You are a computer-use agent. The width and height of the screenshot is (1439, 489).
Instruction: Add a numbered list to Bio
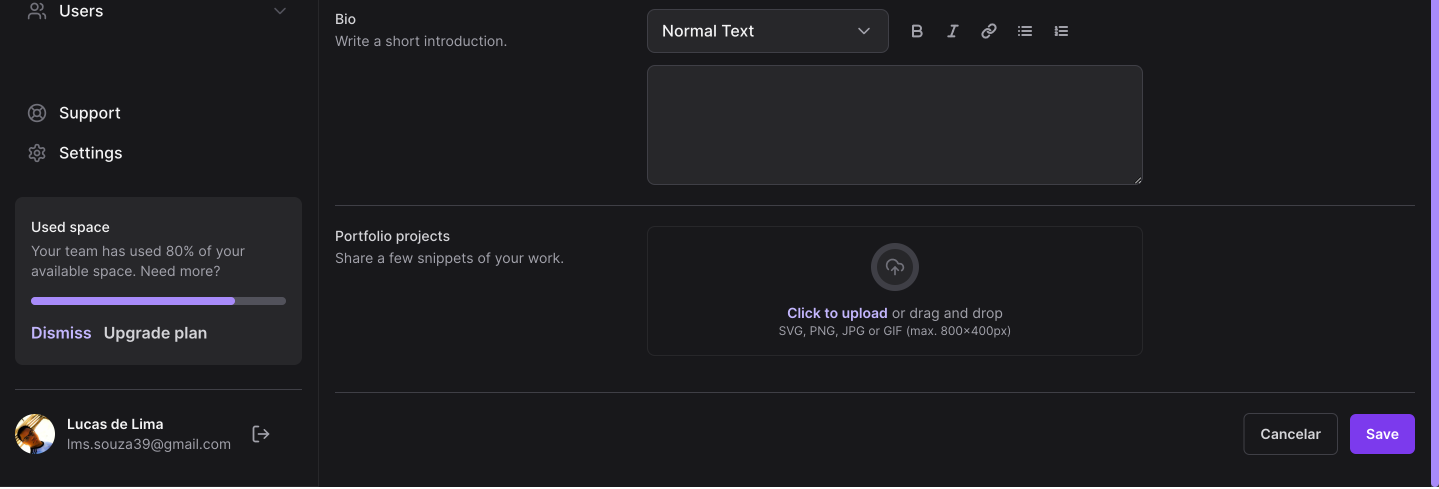(1061, 31)
